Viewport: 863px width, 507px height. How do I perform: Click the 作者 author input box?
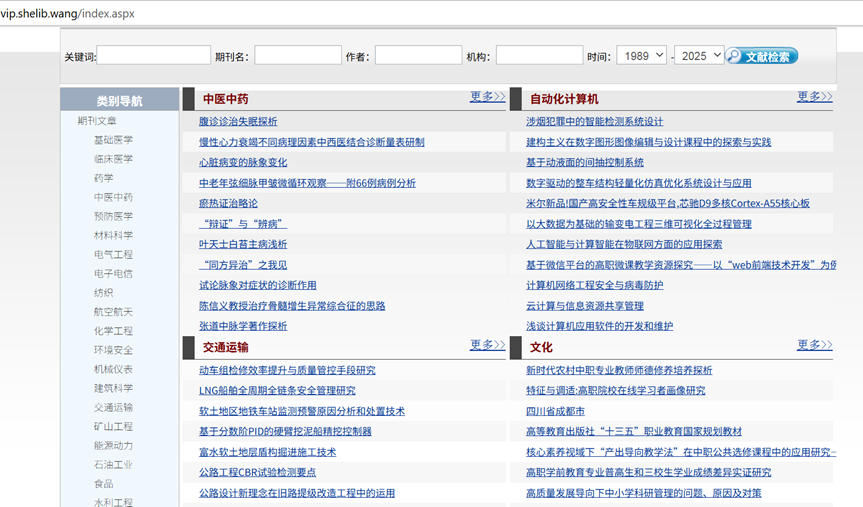point(418,56)
